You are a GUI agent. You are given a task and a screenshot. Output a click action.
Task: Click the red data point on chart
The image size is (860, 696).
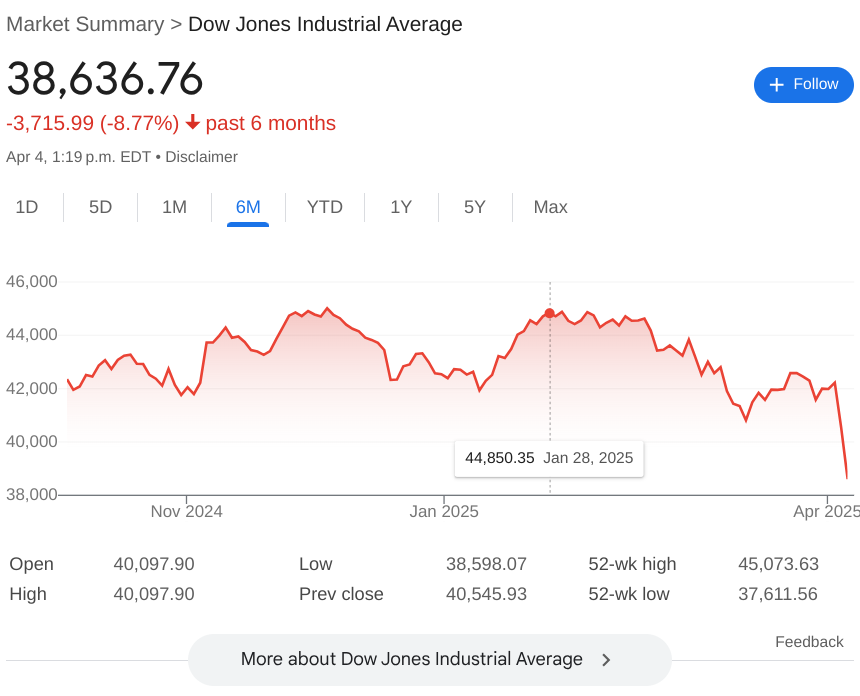pos(549,313)
